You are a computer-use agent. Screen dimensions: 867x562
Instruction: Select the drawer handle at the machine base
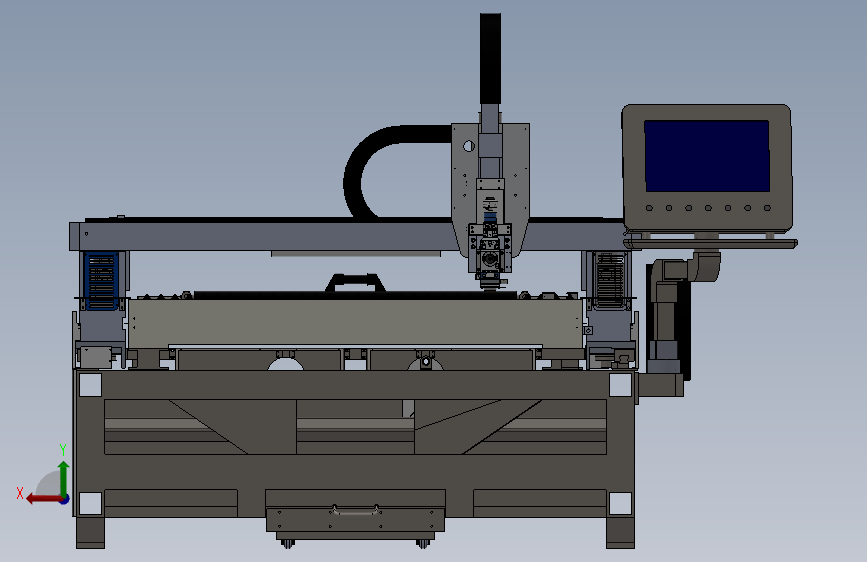point(355,510)
